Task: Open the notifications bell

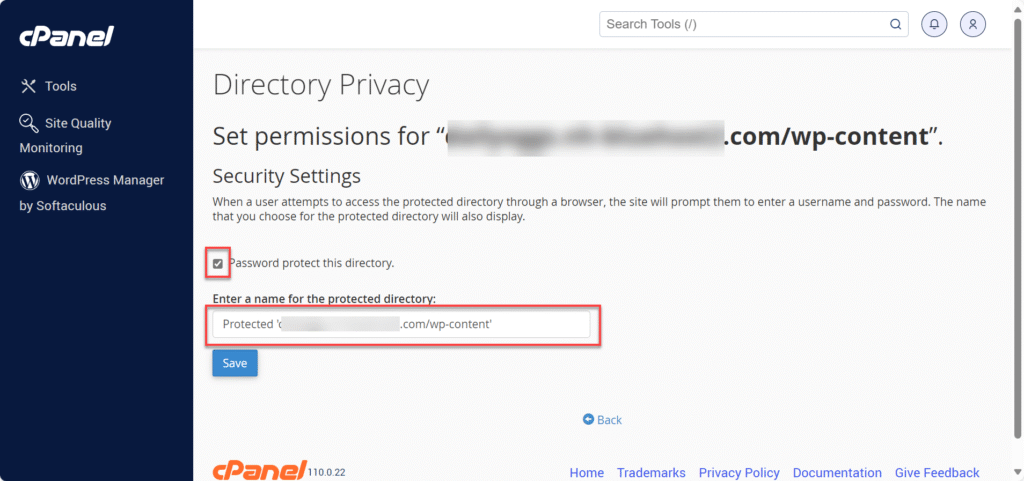Action: pyautogui.click(x=934, y=25)
